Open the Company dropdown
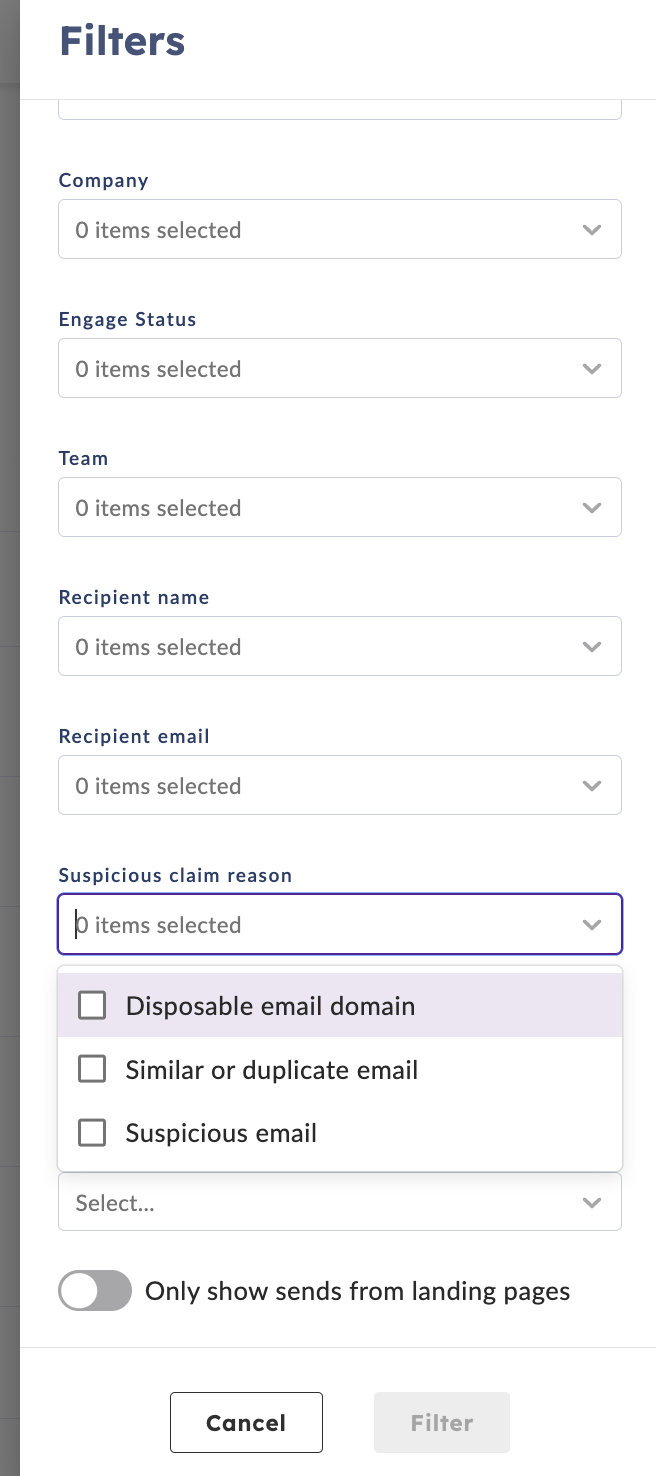Screen dimensions: 656x1476 pos(340,229)
